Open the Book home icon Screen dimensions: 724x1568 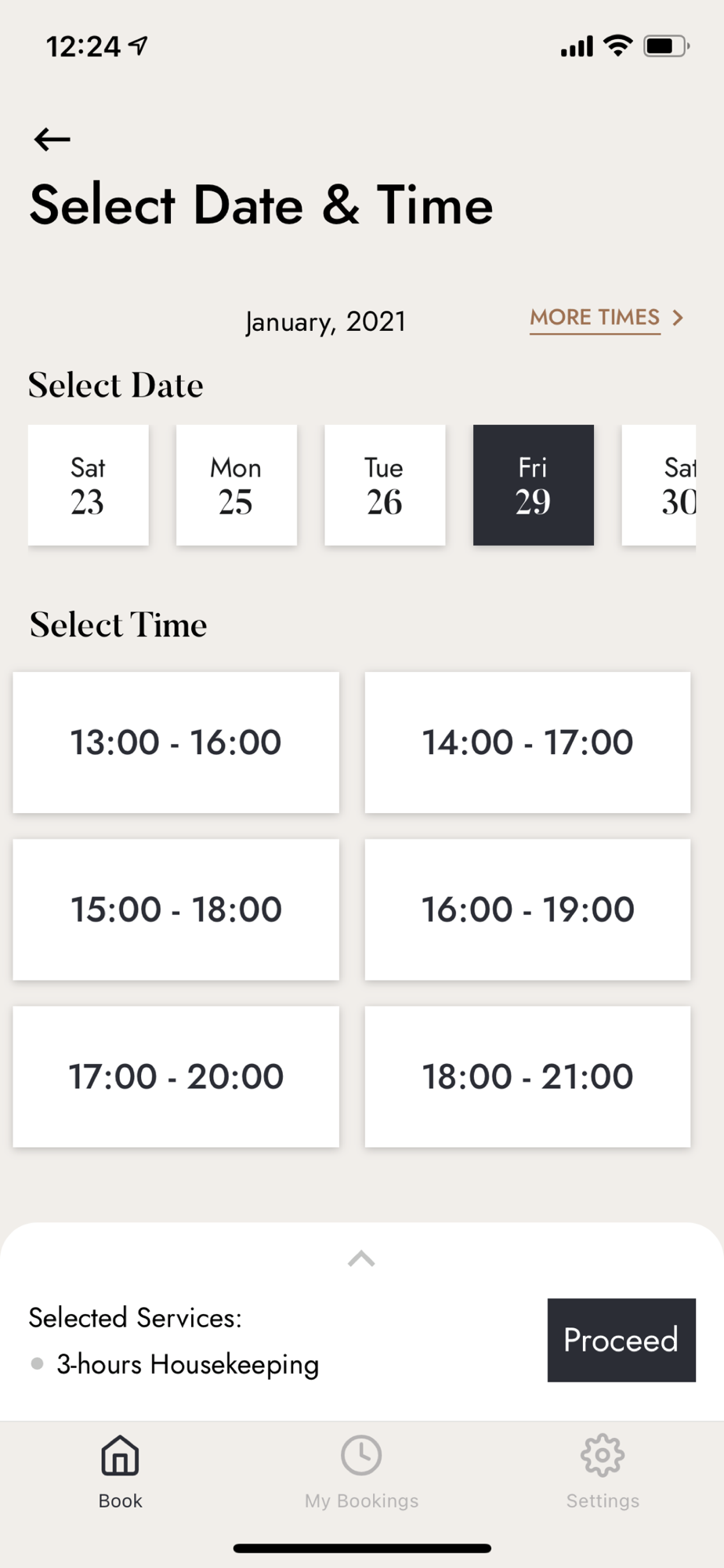(120, 1456)
